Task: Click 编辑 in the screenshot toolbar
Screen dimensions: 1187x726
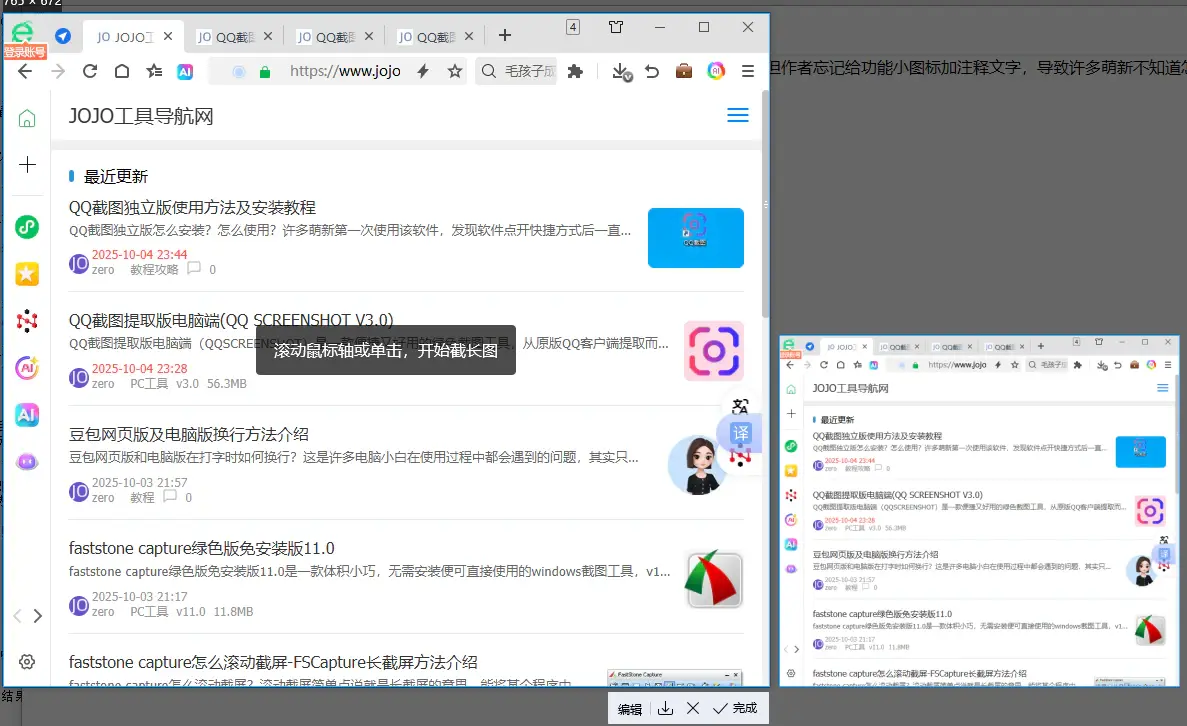Action: (629, 709)
